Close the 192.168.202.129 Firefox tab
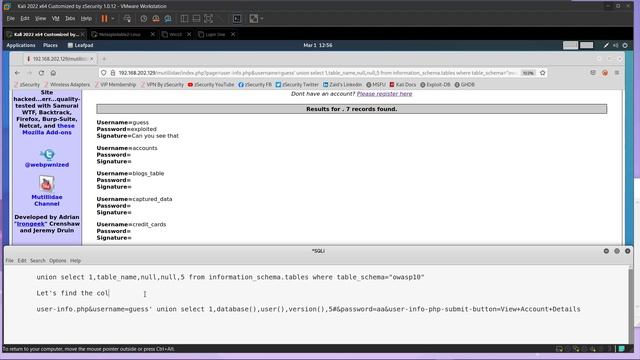Screen dimensions: 640x360 coord(91,59)
